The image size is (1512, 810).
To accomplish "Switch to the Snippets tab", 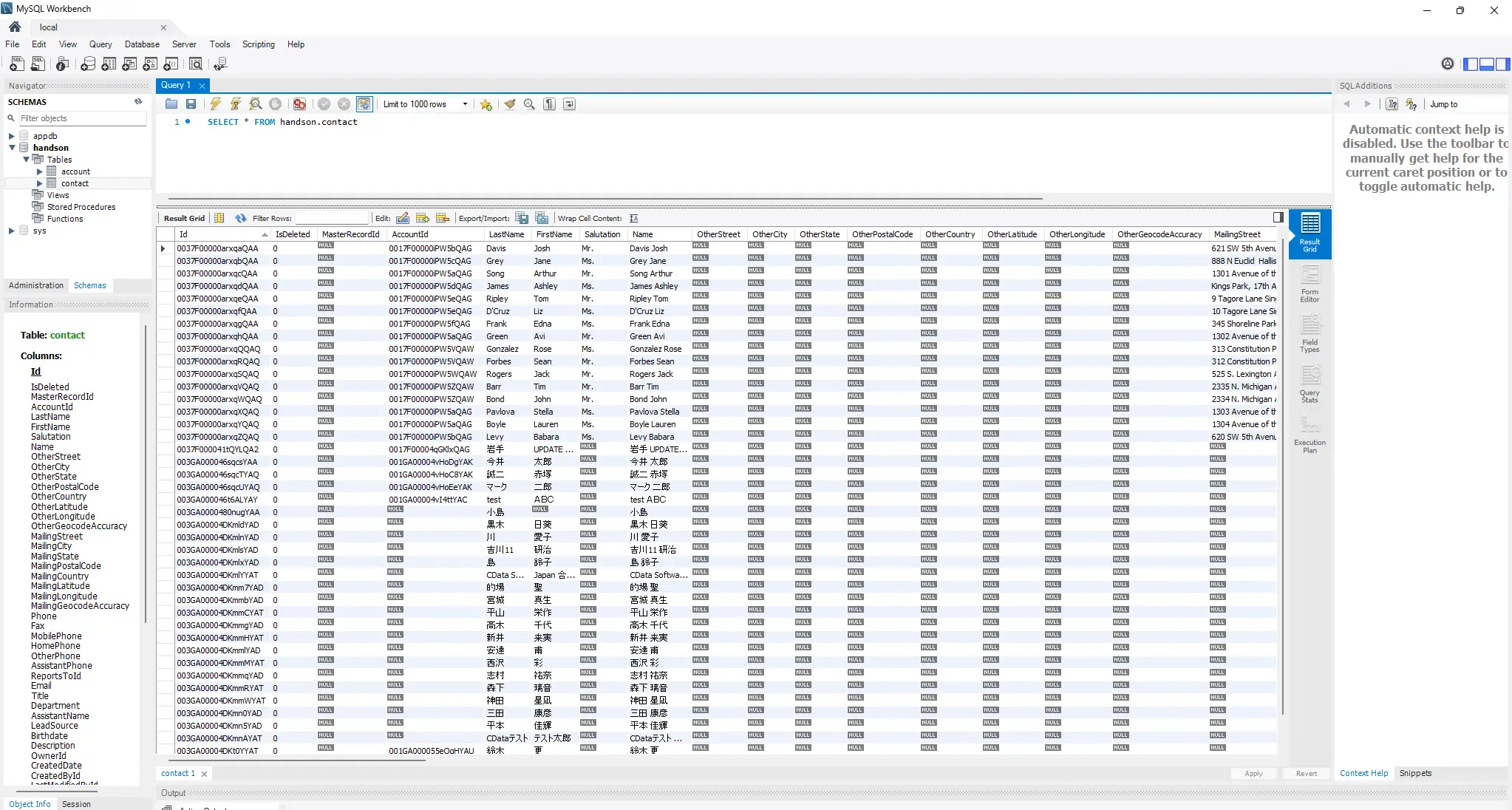I will [x=1415, y=773].
